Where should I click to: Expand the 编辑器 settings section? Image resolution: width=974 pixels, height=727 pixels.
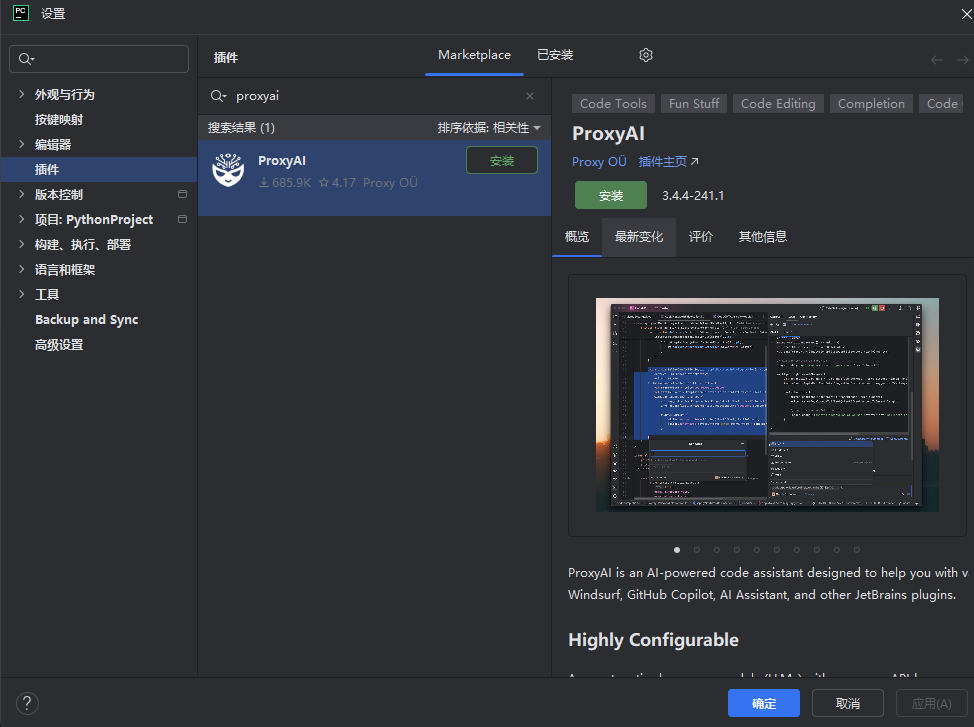22,144
